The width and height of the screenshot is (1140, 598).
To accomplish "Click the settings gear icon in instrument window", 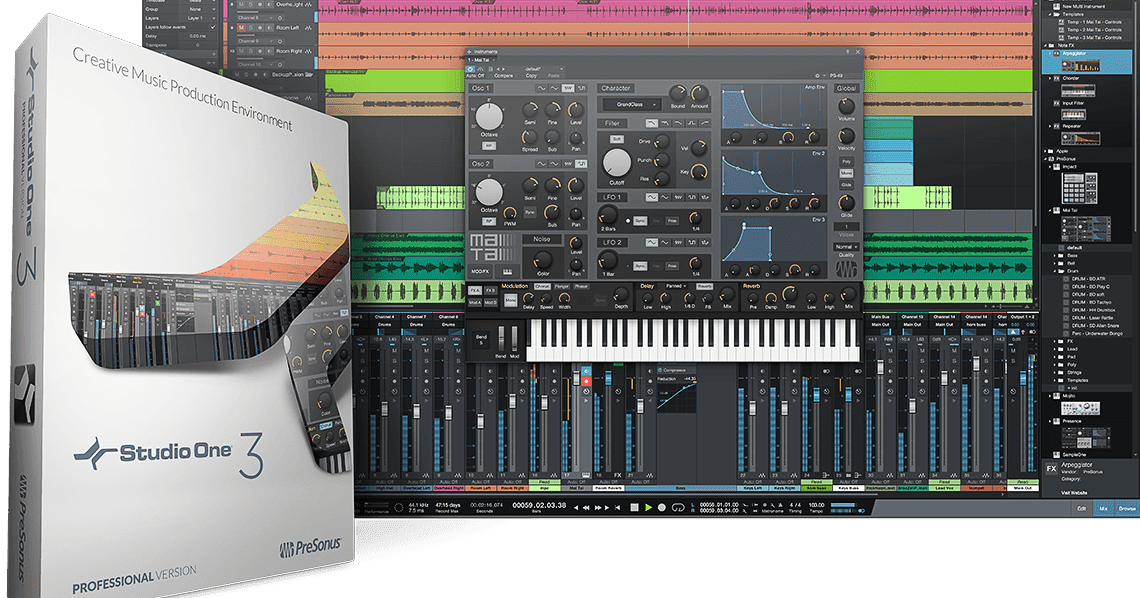I will [817, 75].
